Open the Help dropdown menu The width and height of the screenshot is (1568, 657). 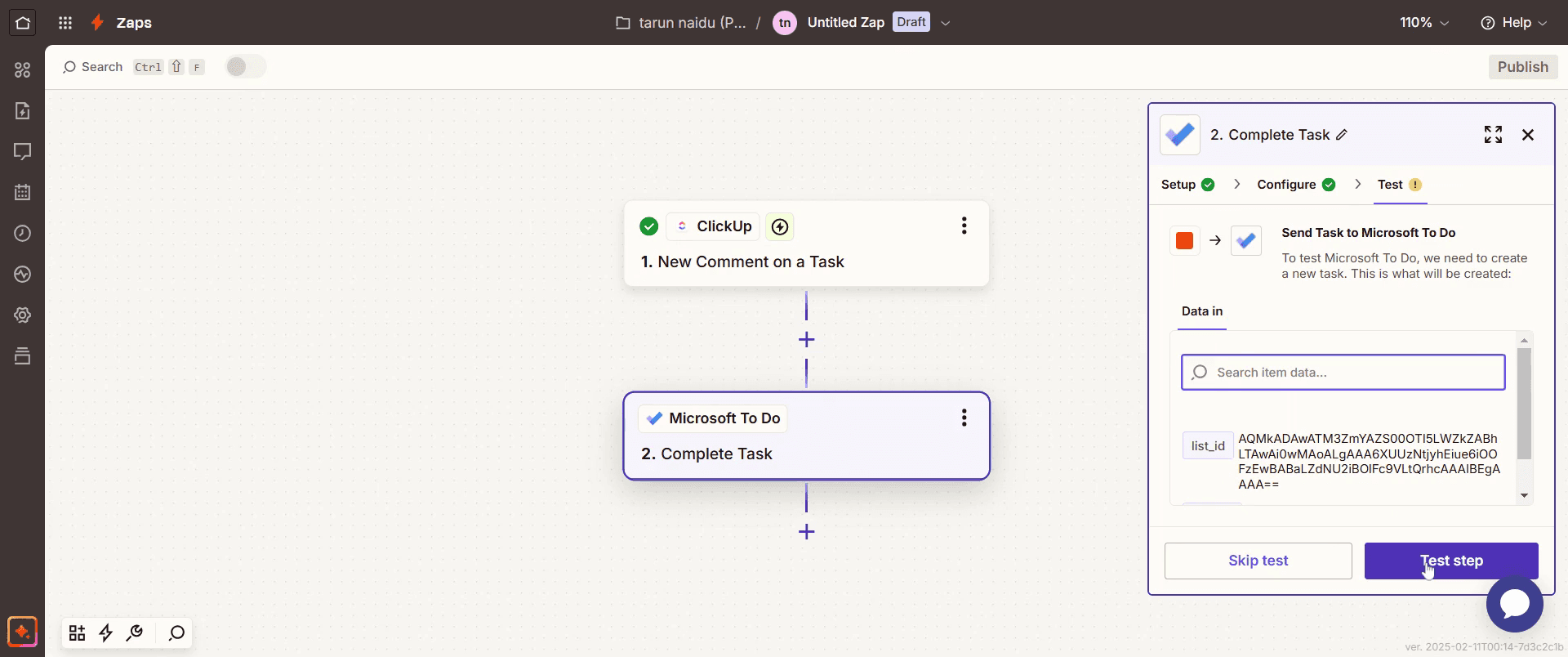pos(1514,23)
